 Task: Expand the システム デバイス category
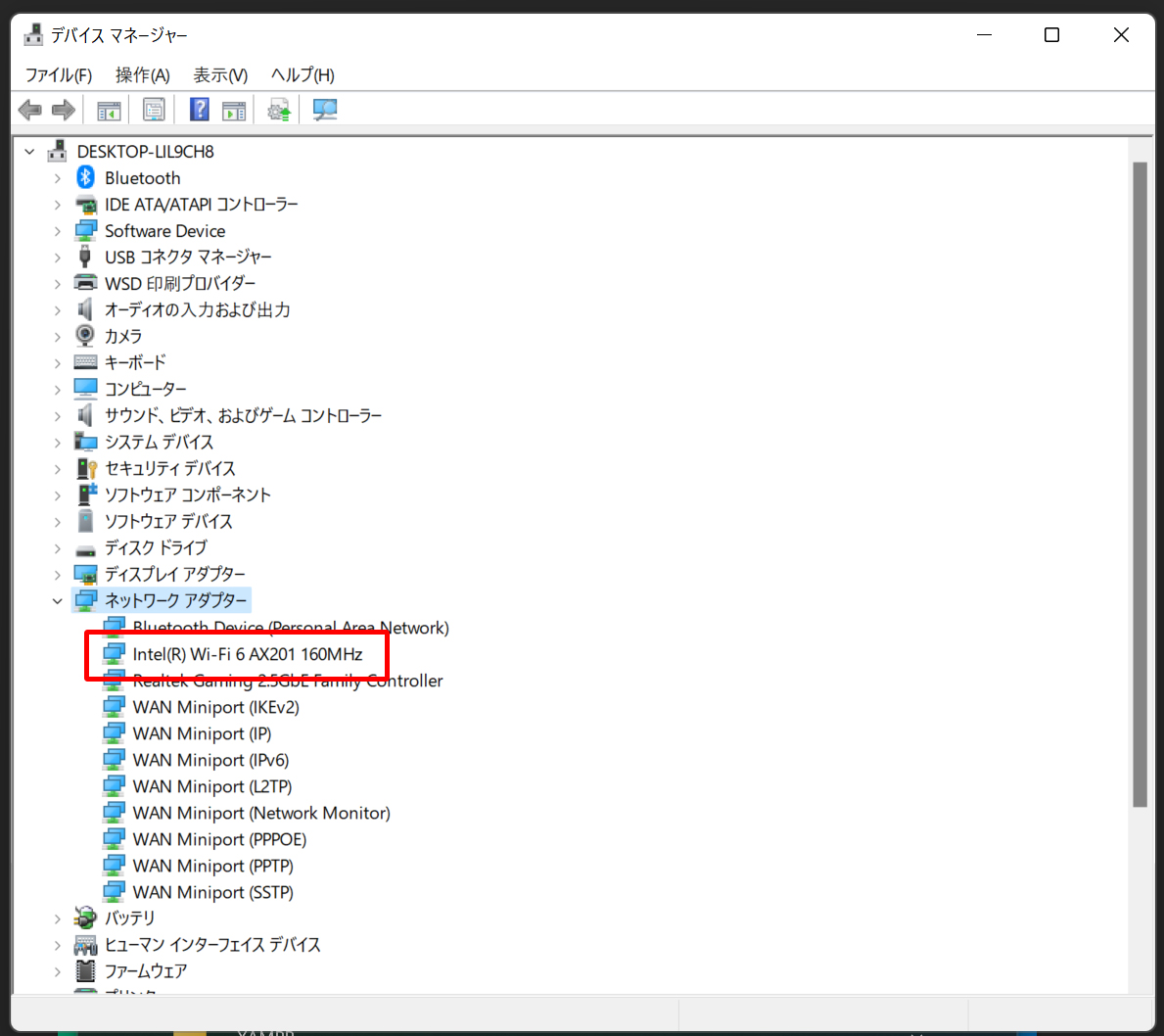coord(58,443)
